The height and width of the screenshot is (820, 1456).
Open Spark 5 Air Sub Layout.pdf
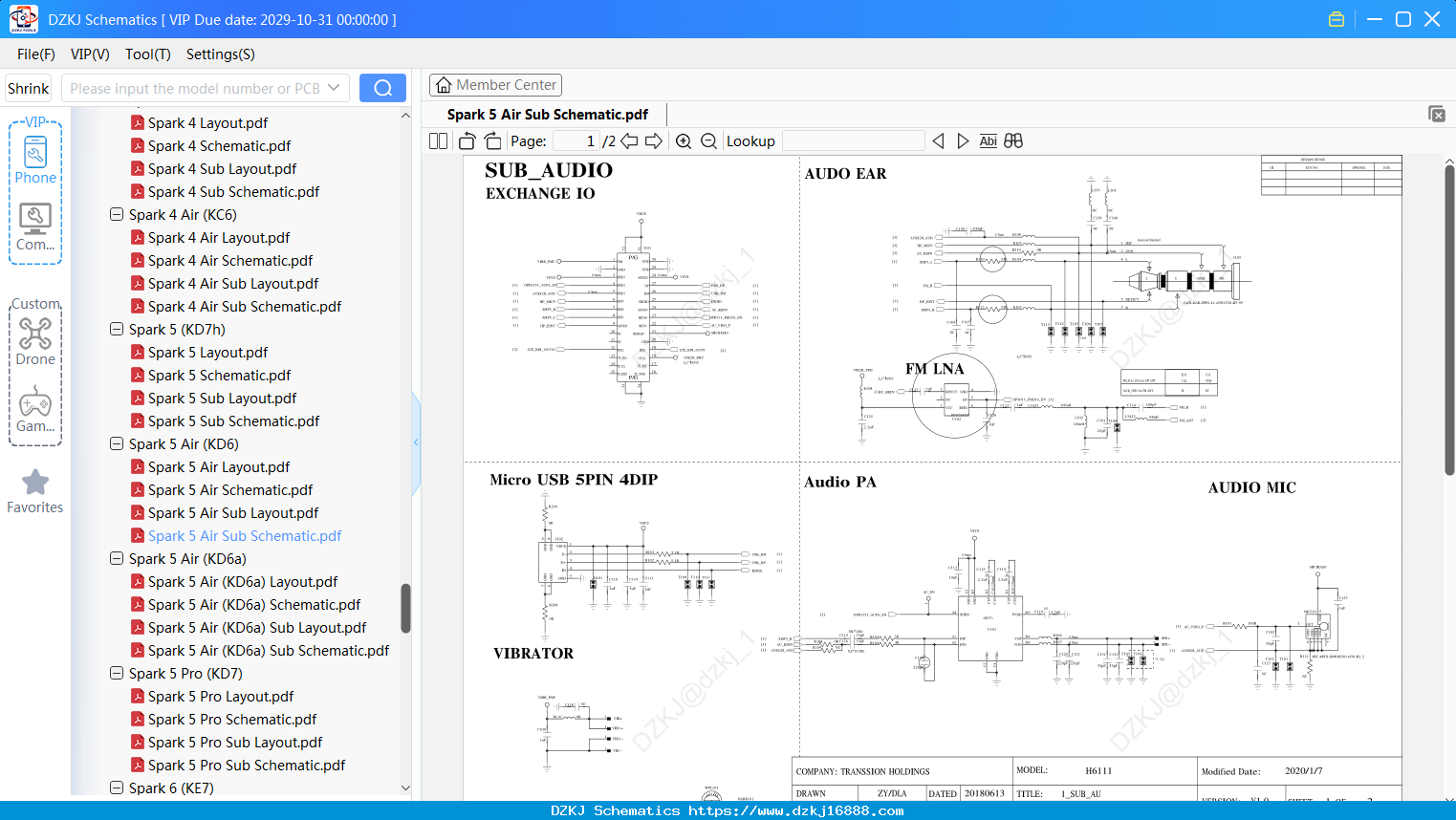pos(233,513)
